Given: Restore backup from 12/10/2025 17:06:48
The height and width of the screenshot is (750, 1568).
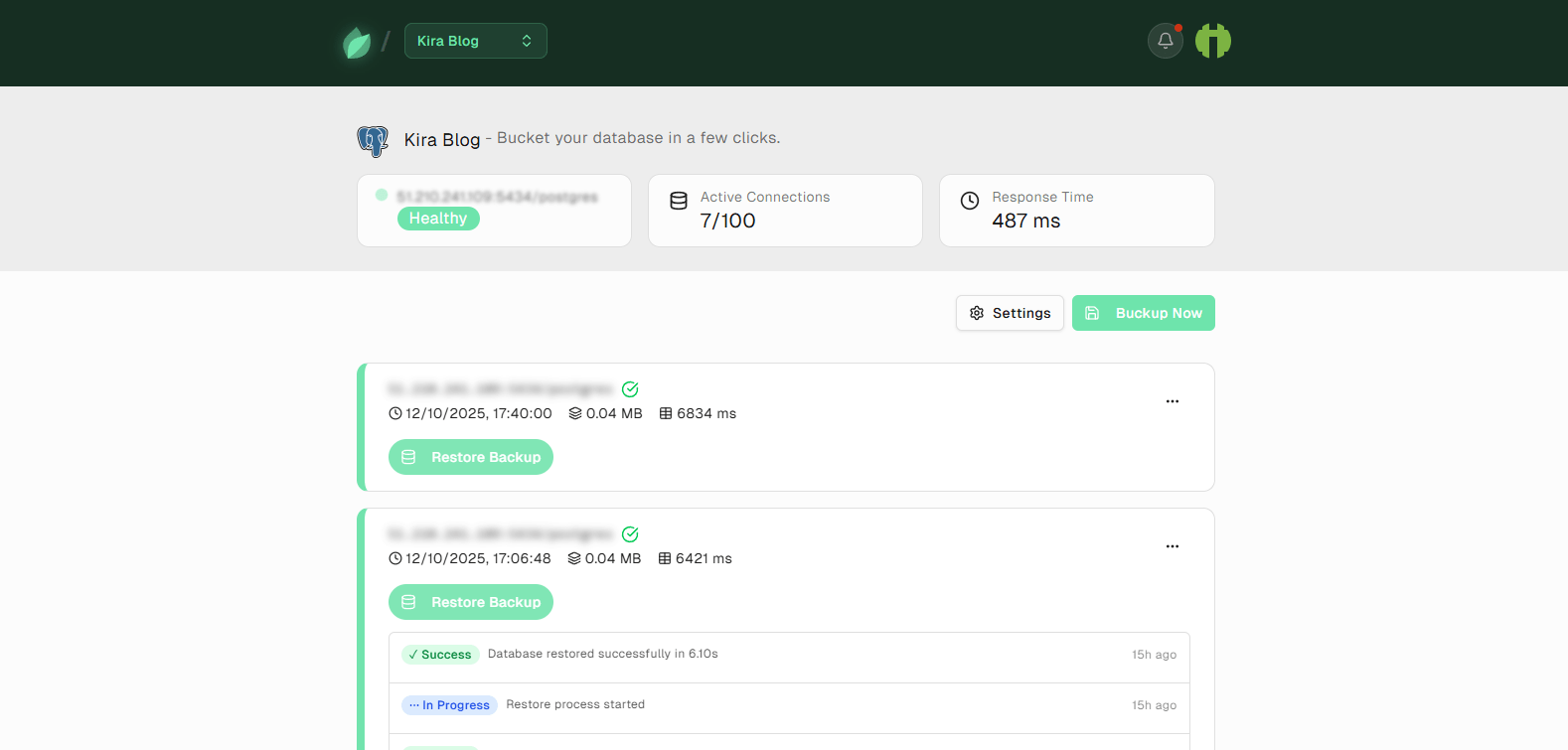Looking at the screenshot, I should point(471,602).
